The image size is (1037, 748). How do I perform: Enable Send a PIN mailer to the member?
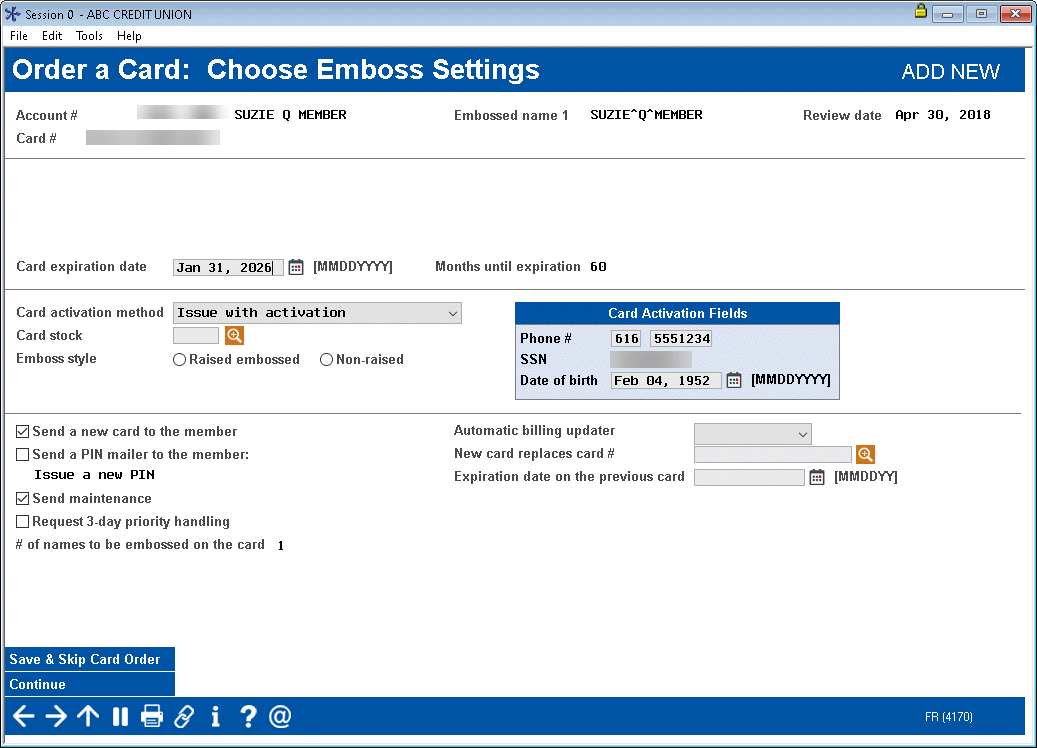(22, 454)
